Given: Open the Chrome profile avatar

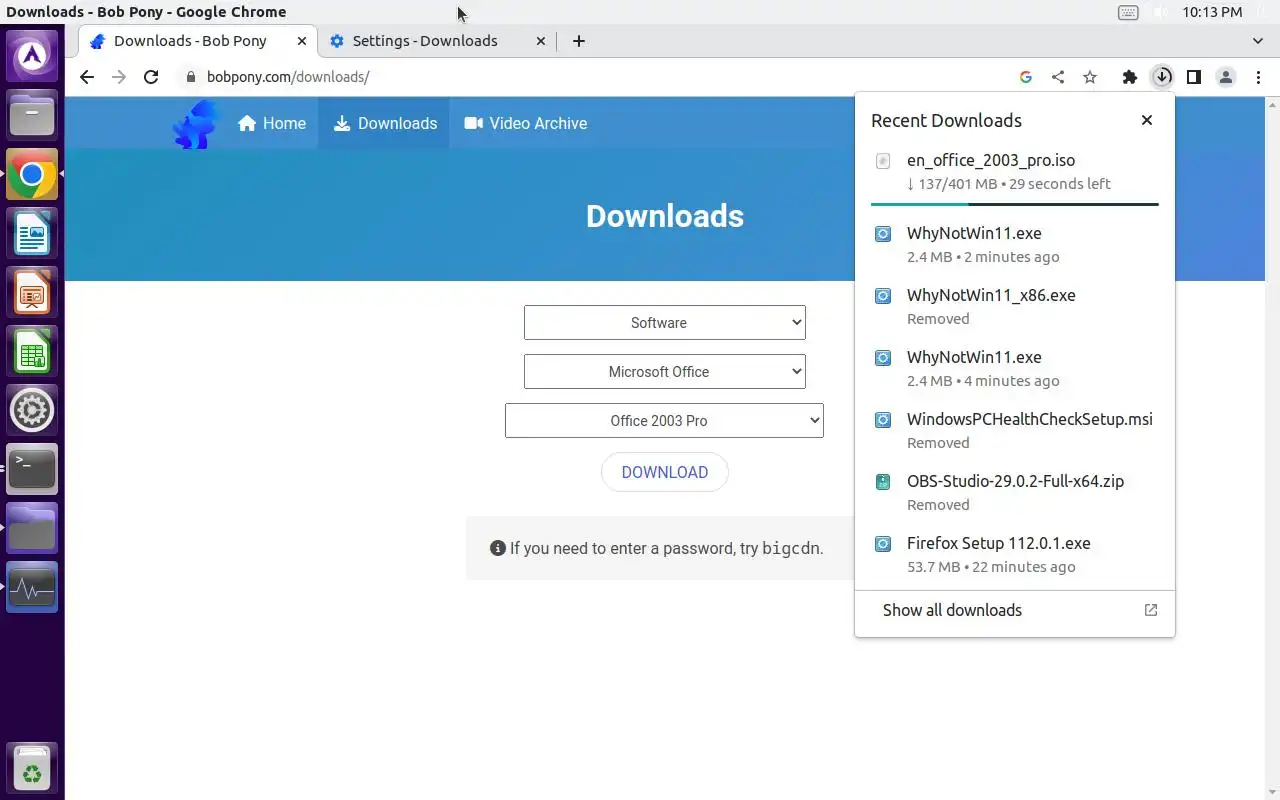Looking at the screenshot, I should (1226, 77).
